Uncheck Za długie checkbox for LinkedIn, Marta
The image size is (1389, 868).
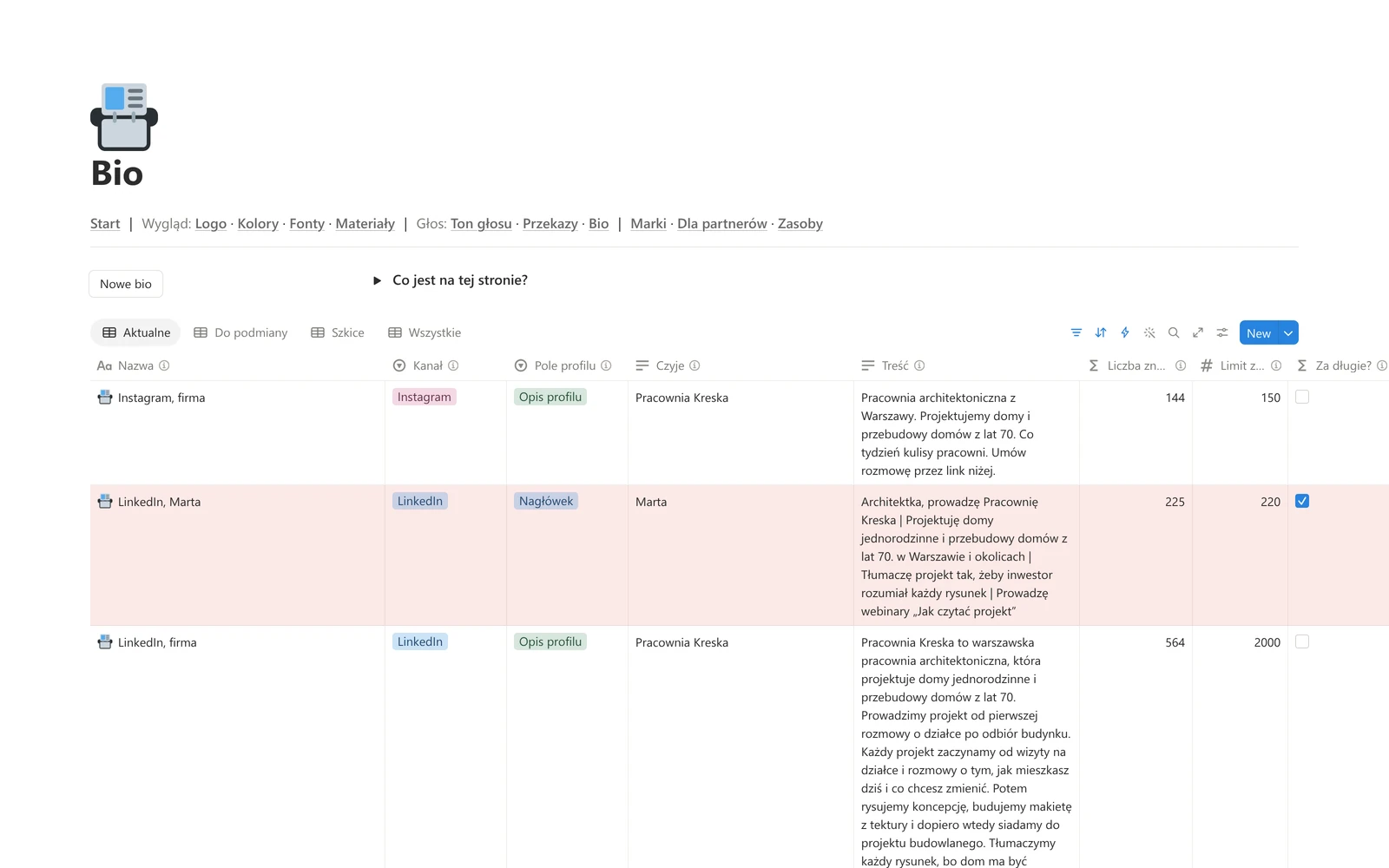click(x=1302, y=501)
